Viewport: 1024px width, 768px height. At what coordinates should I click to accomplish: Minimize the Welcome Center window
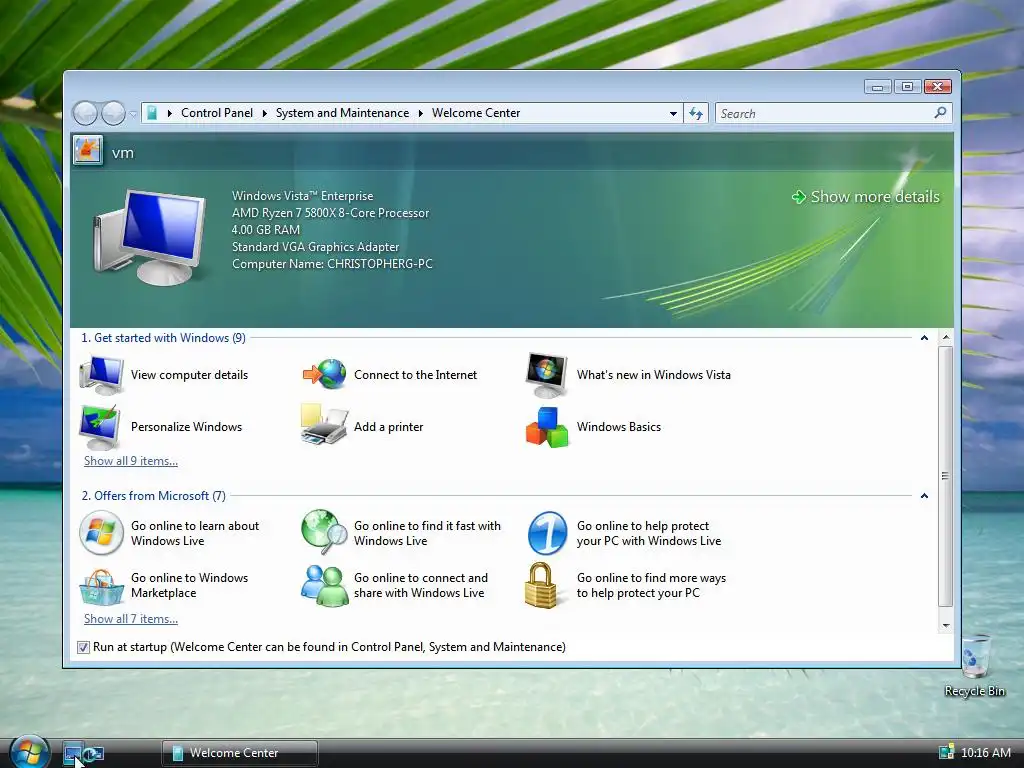[x=878, y=86]
